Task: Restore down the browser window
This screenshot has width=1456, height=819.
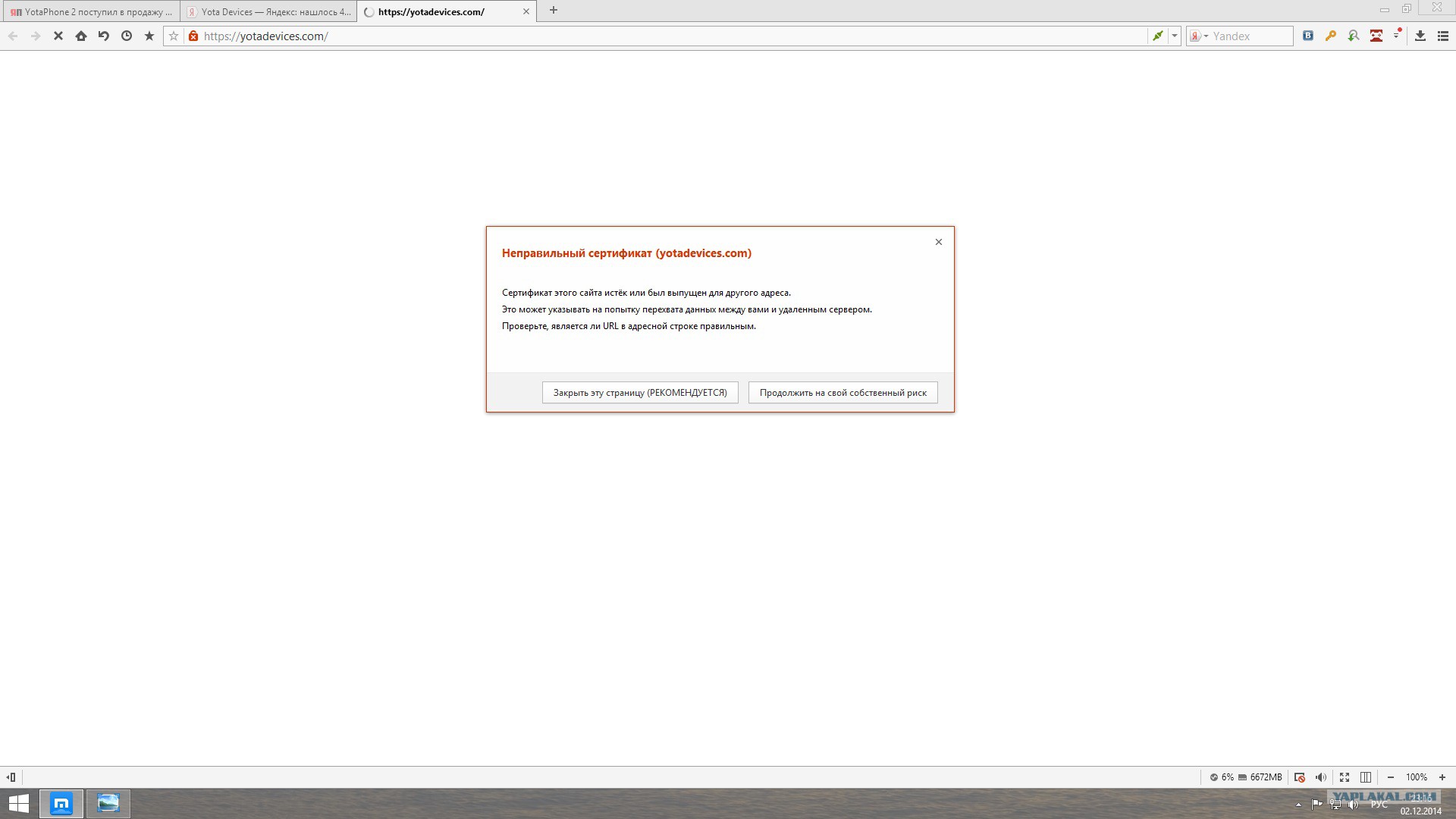Action: coord(1407,9)
